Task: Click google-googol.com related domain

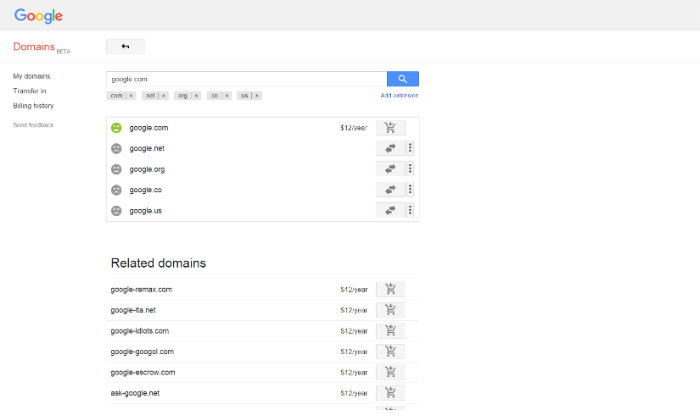Action: (x=142, y=352)
